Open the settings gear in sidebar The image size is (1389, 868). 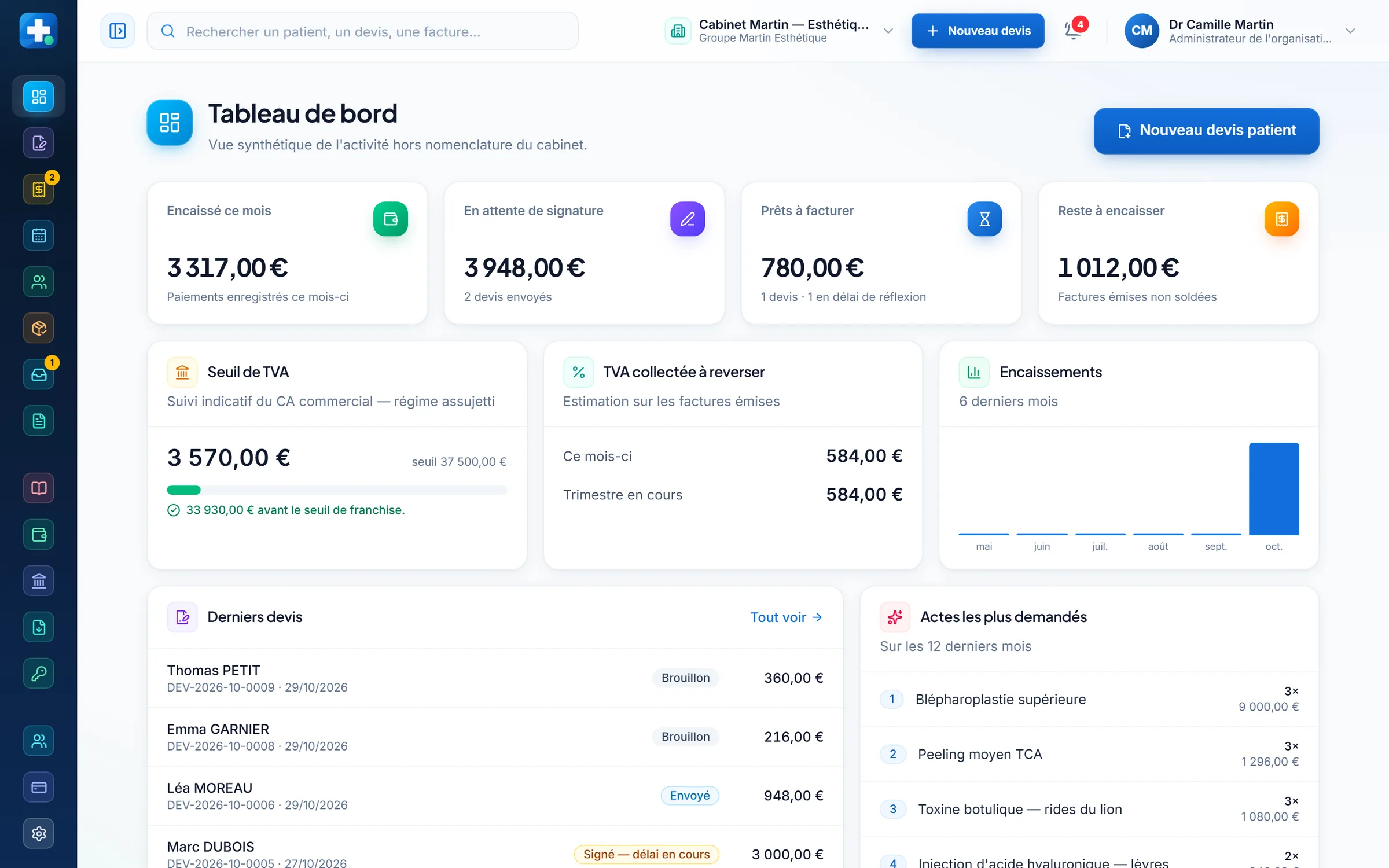(x=39, y=833)
